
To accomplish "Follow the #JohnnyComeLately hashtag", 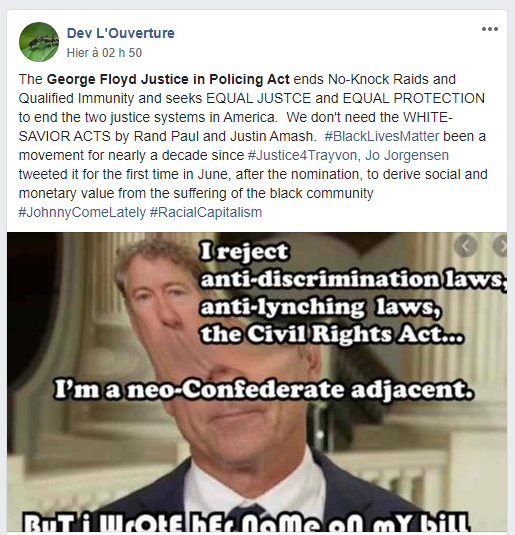I will 82,212.
